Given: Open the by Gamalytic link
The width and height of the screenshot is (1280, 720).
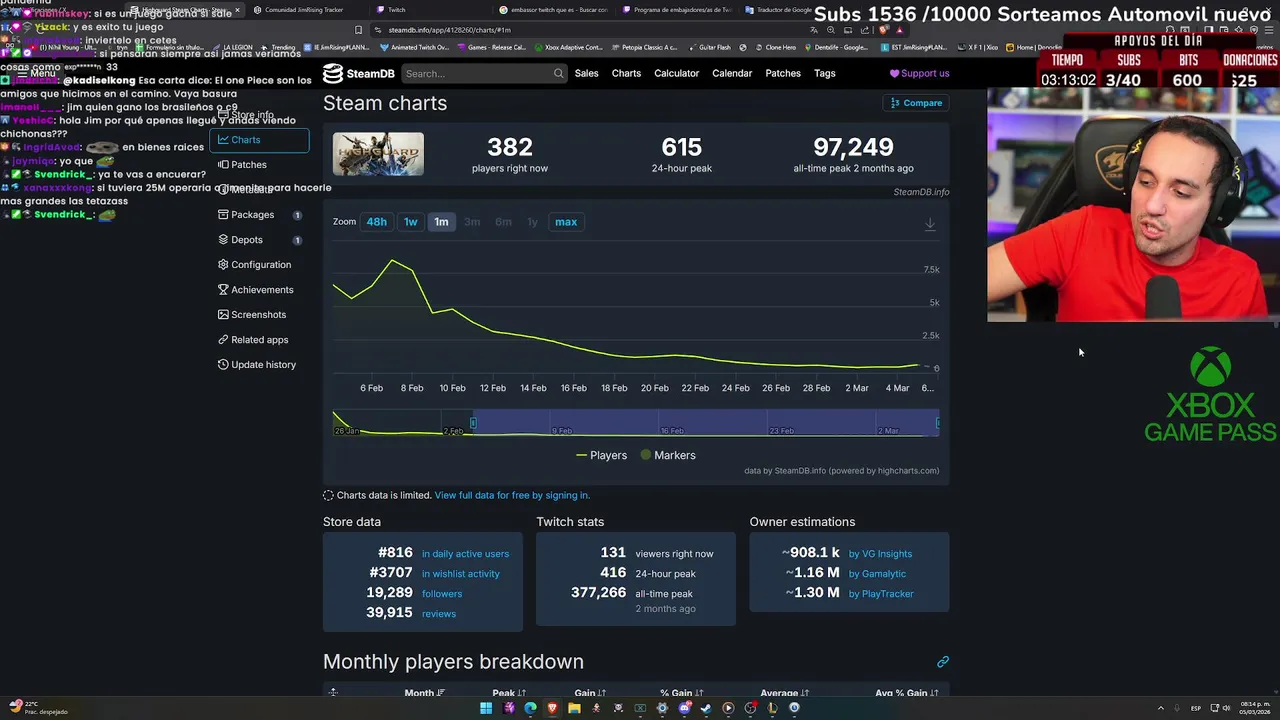Looking at the screenshot, I should coord(877,574).
